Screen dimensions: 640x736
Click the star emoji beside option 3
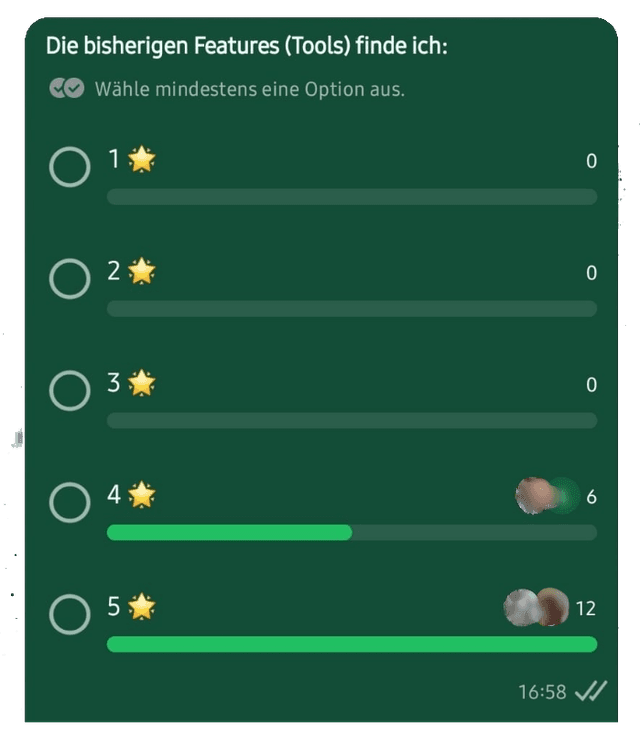(142, 383)
